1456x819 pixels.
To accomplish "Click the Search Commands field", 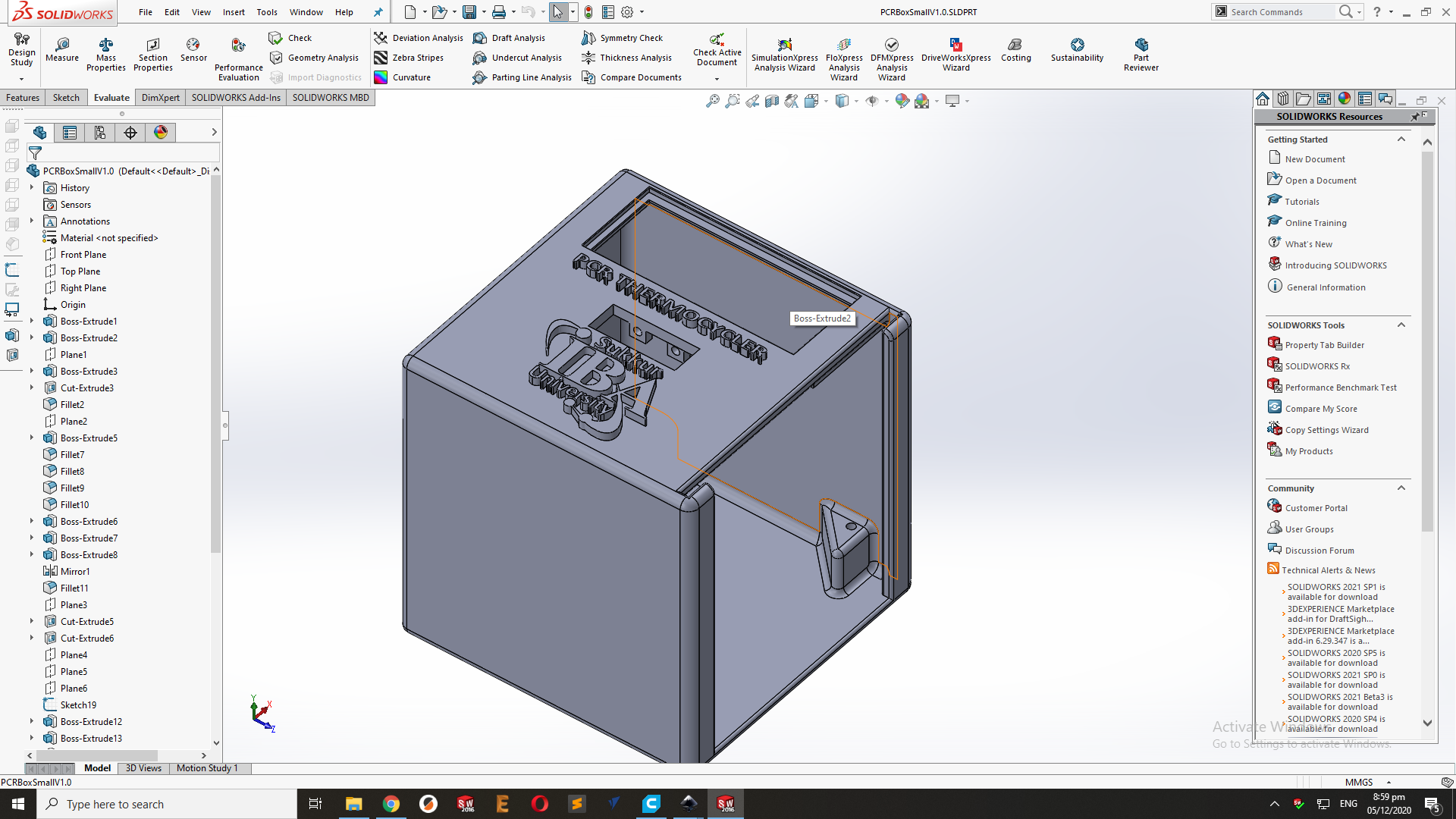I will pyautogui.click(x=1282, y=12).
